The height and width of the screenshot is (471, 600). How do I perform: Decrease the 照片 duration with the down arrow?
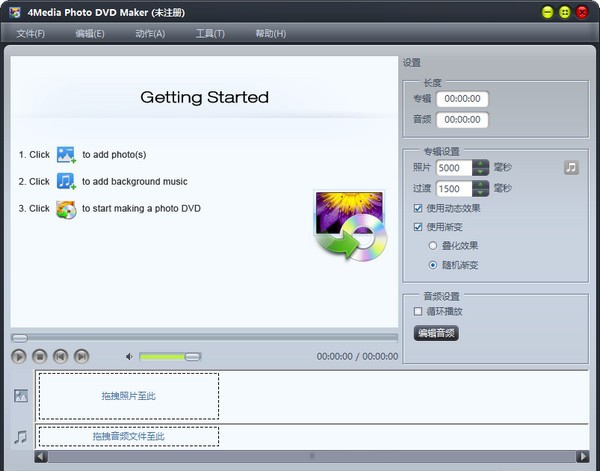tap(480, 172)
